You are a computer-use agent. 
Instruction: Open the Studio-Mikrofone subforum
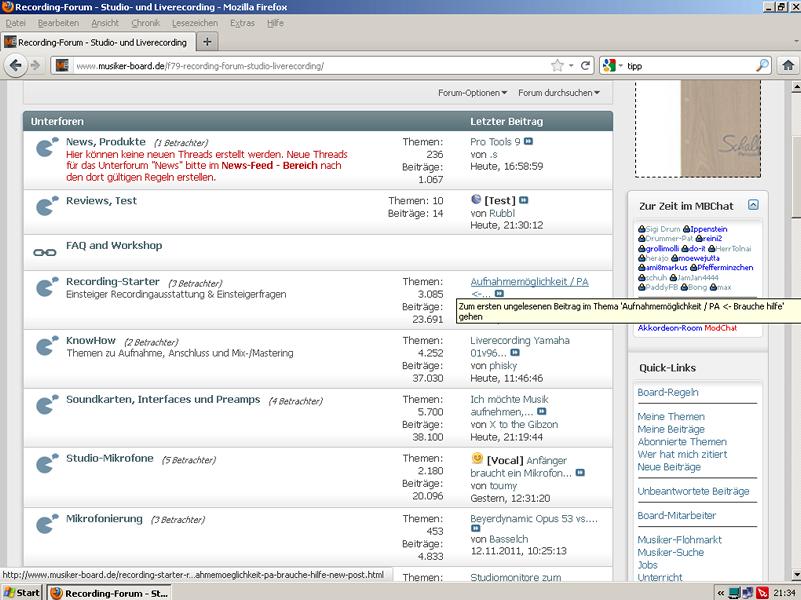pos(110,458)
